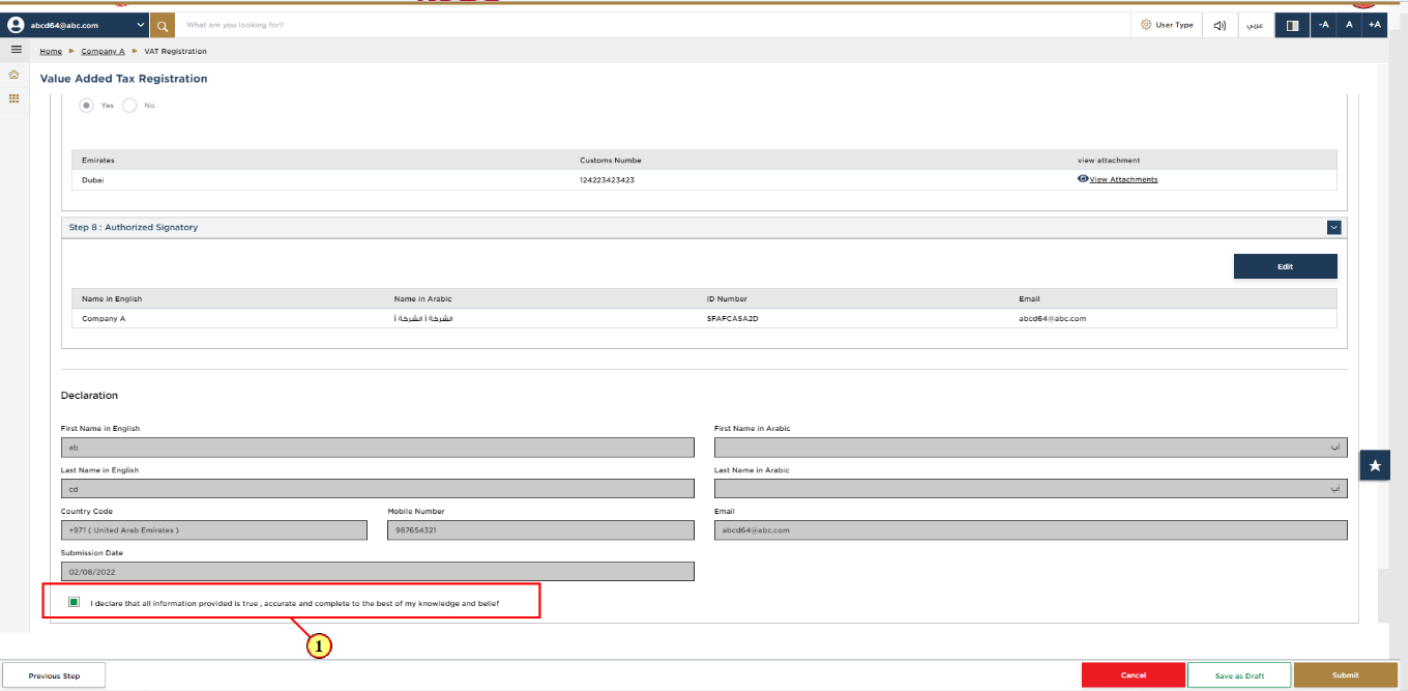Click the Home breadcrumb link

coord(51,51)
